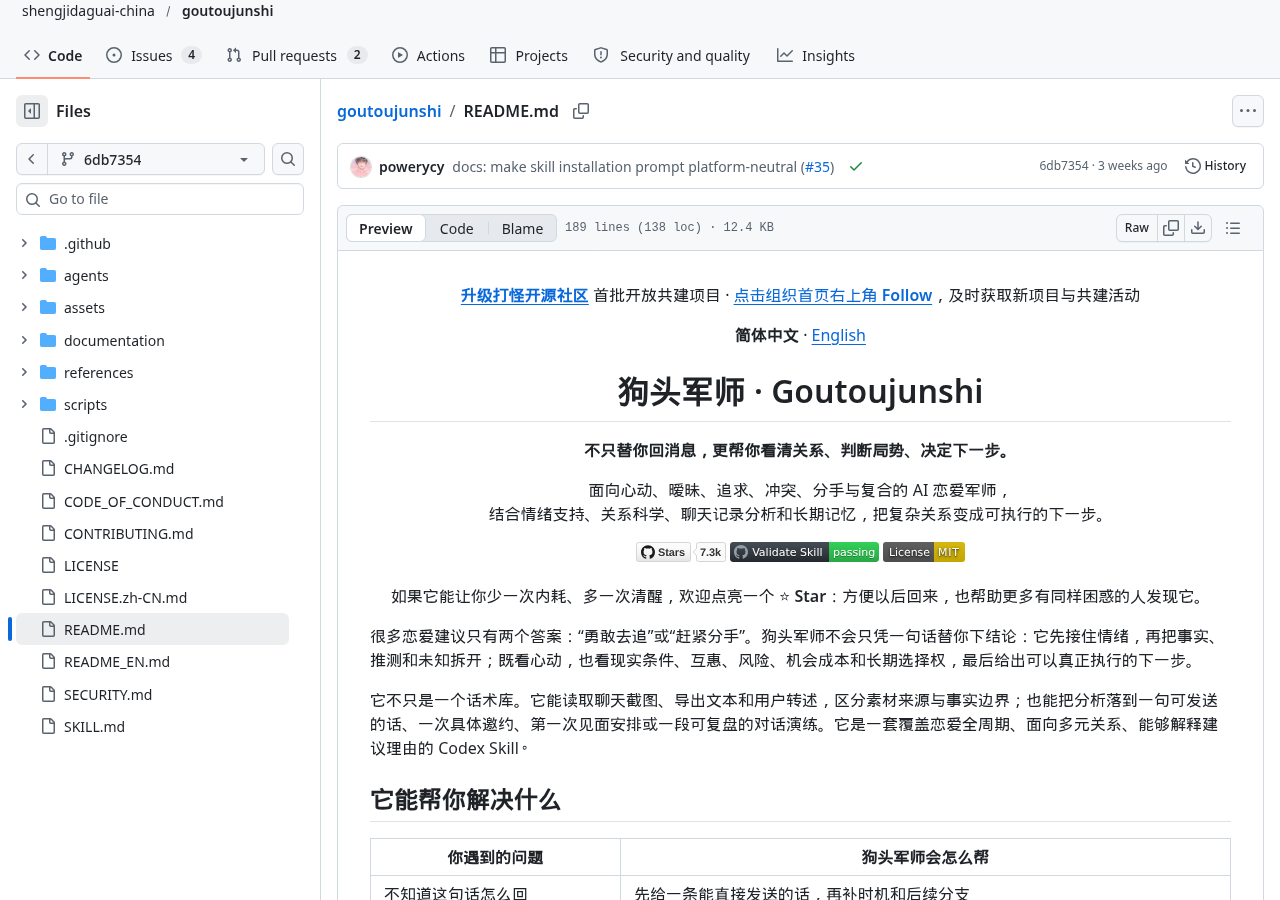This screenshot has height=900, width=1280.
Task: Open the English README link
Action: pyautogui.click(x=838, y=335)
